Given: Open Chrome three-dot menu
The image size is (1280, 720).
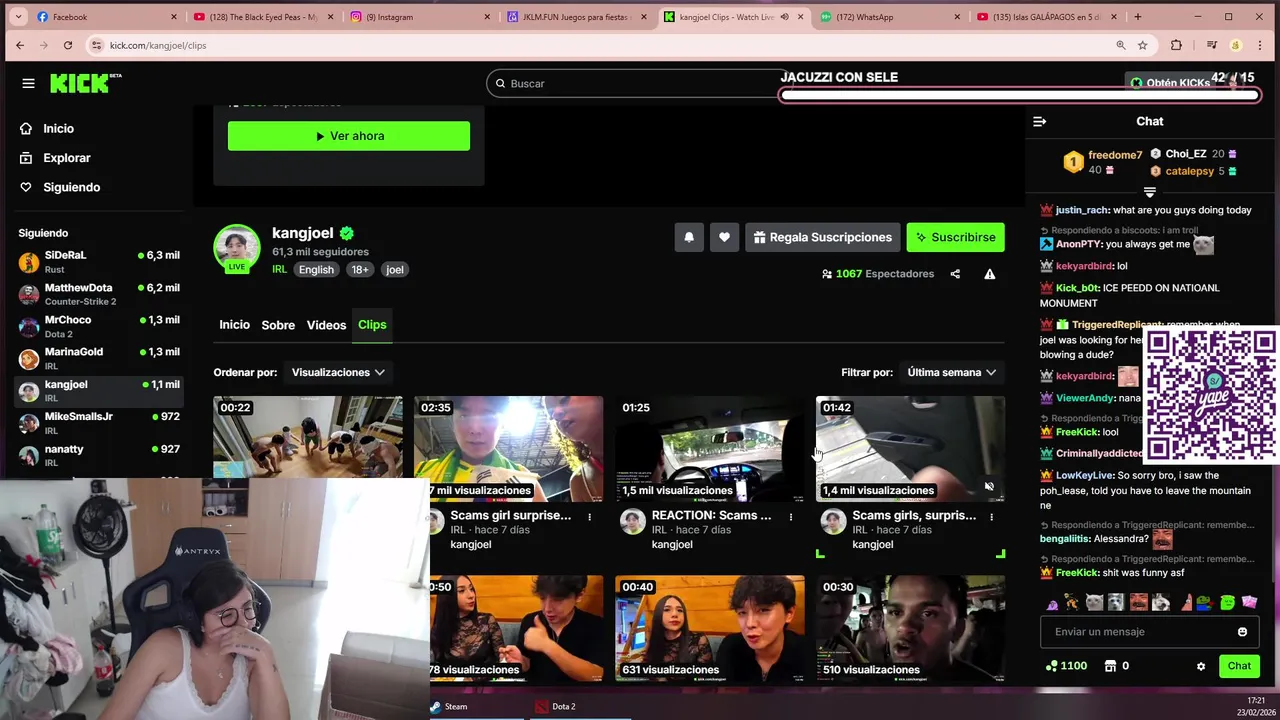Looking at the screenshot, I should pyautogui.click(x=1260, y=45).
